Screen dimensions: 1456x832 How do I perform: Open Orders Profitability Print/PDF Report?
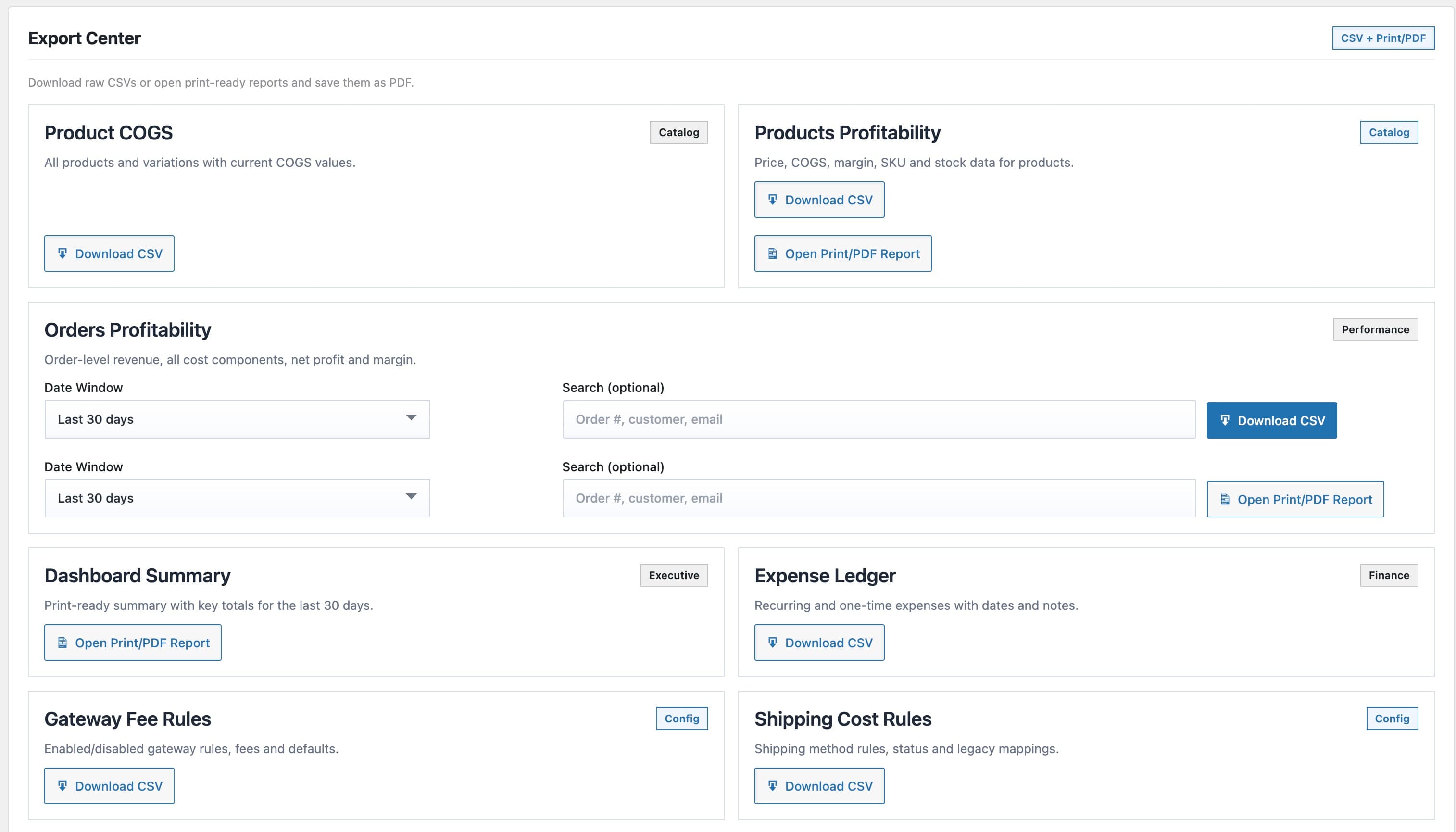[x=1295, y=499]
